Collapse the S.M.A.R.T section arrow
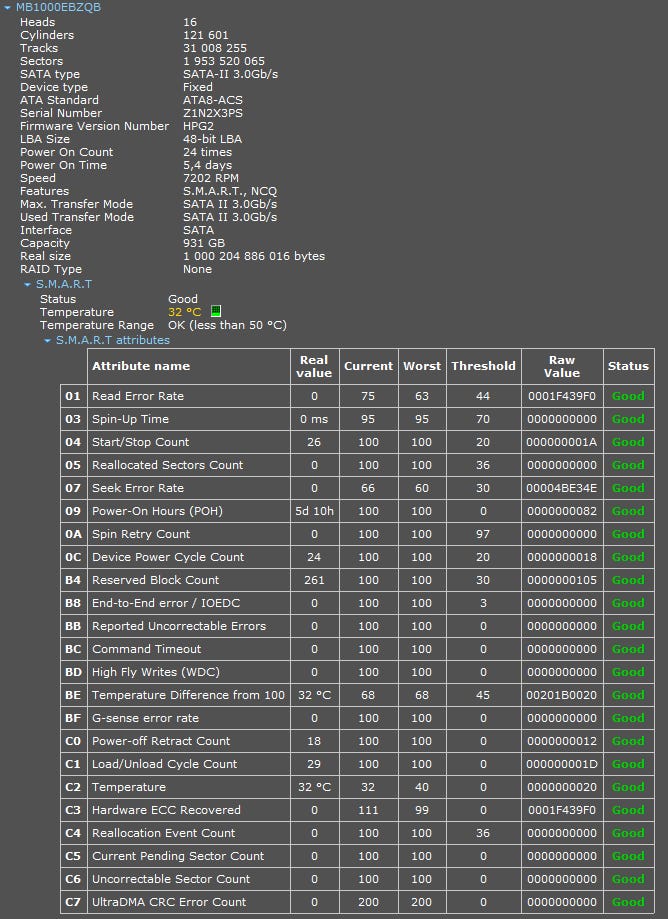Viewport: 668px width, 919px height. 28,285
